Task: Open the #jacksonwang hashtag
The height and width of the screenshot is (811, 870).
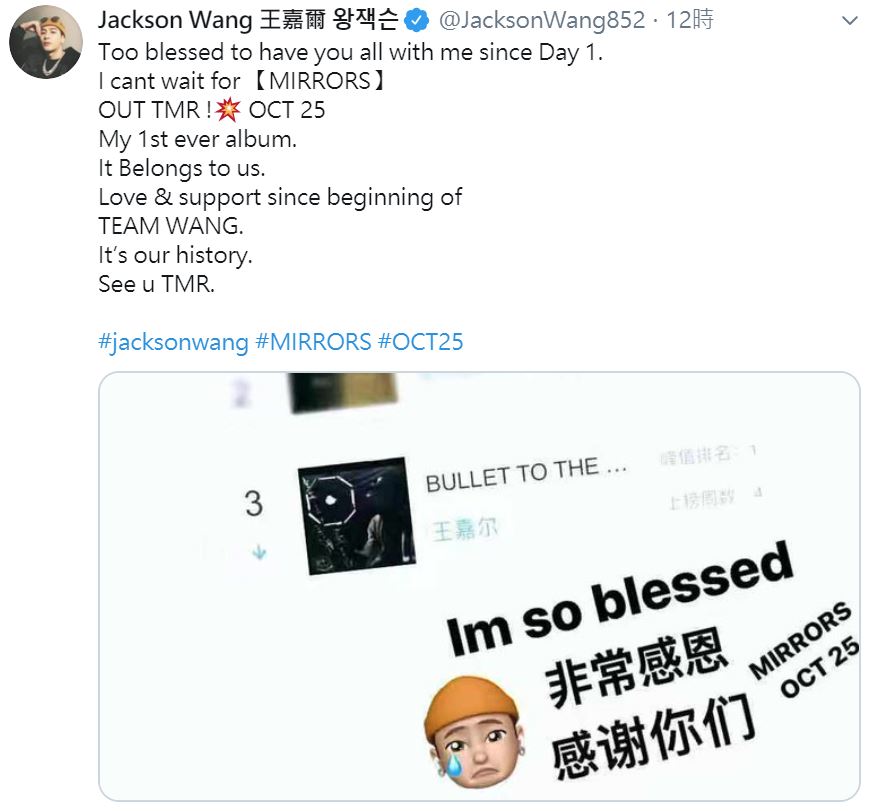Action: click(173, 342)
